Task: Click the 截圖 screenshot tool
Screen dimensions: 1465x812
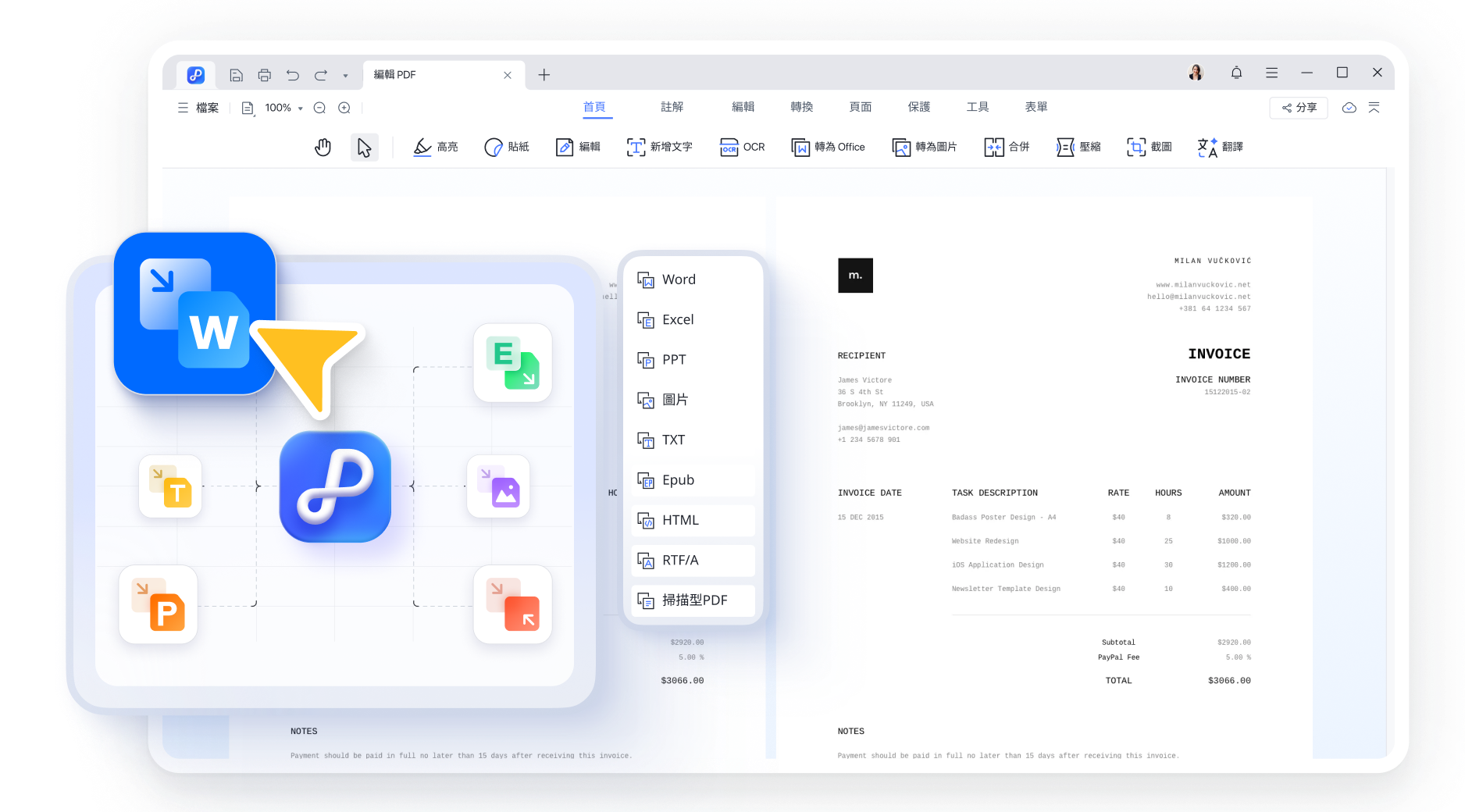Action: click(1150, 147)
